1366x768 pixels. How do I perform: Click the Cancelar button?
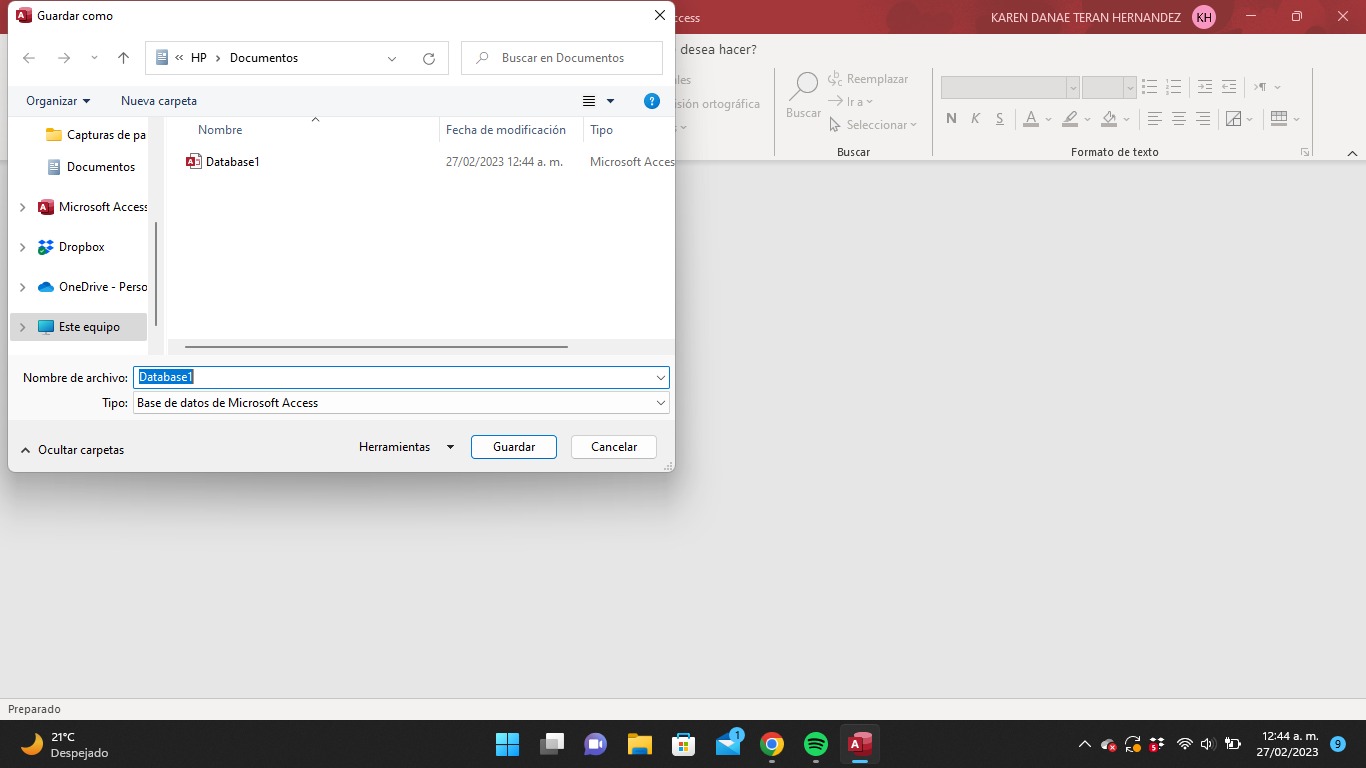(x=614, y=447)
